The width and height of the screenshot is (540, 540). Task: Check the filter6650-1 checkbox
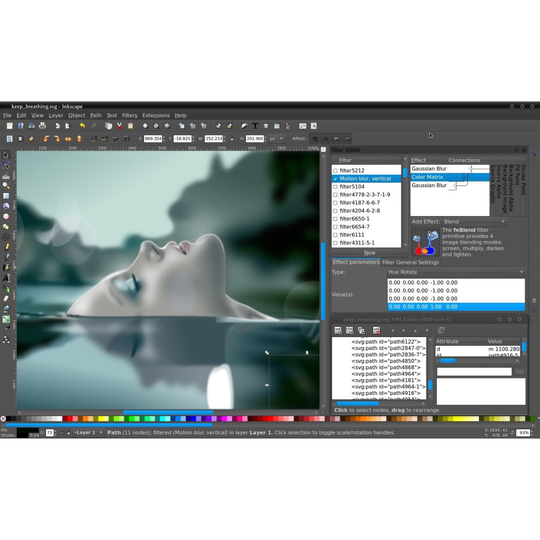coord(335,219)
